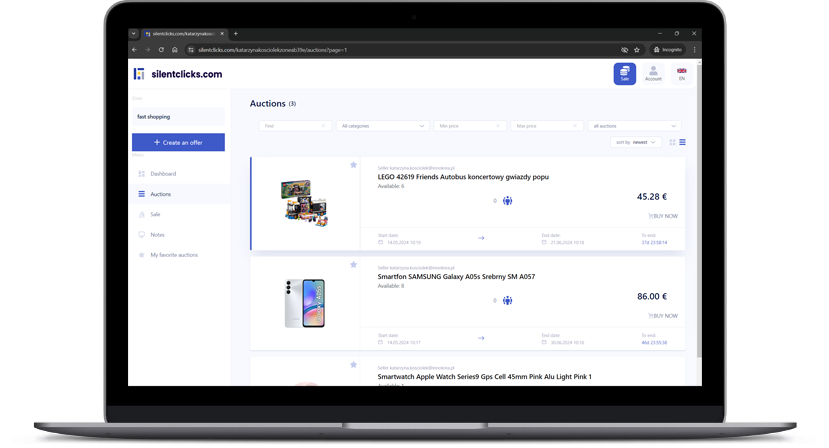Open Smartfon SAMSUNG Galaxy A05s auction title
Viewport: 829px width, 448px height.
click(456, 277)
